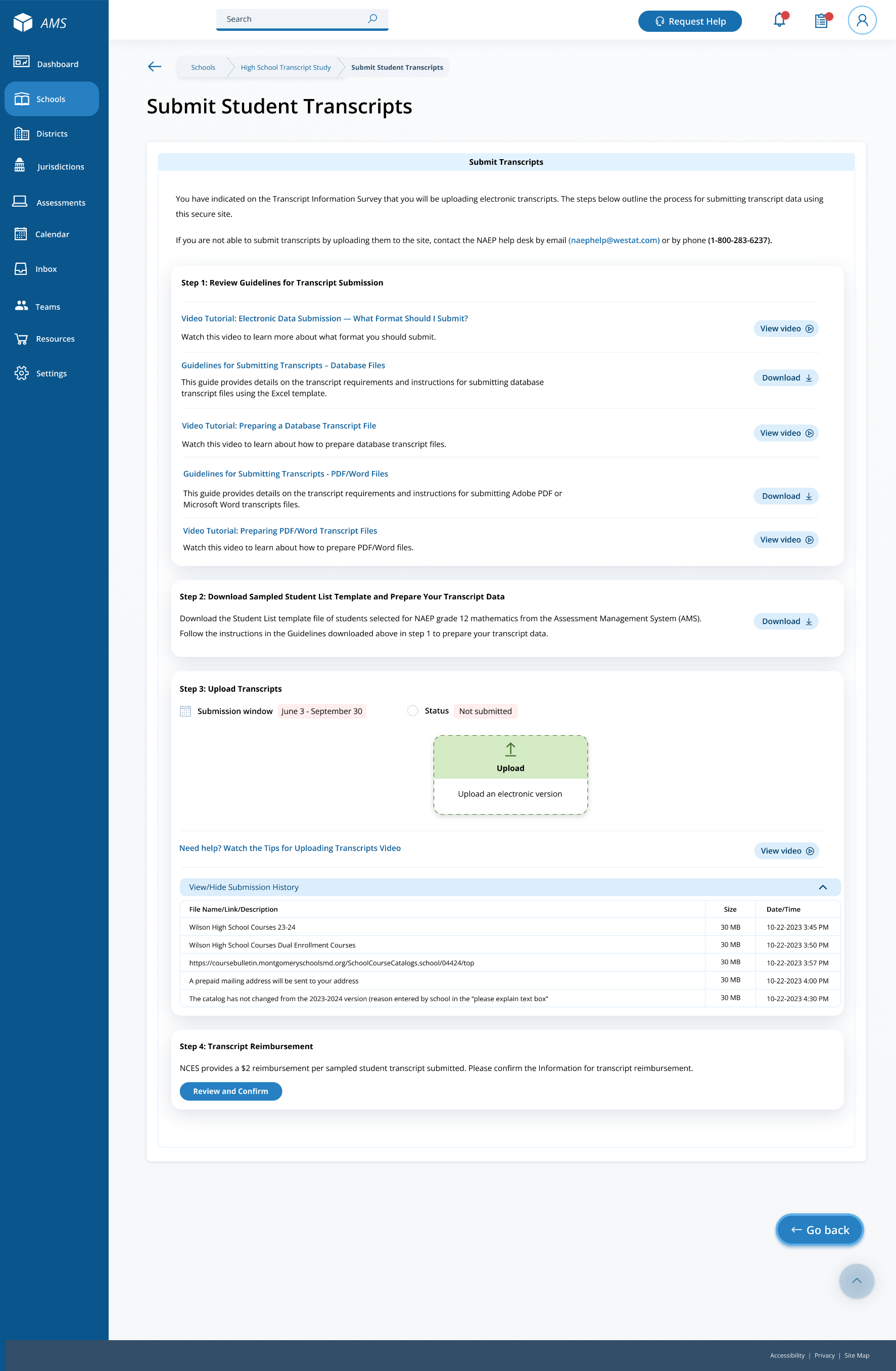The height and width of the screenshot is (1371, 896).
Task: Click the Resources cart icon
Action: [x=21, y=339]
